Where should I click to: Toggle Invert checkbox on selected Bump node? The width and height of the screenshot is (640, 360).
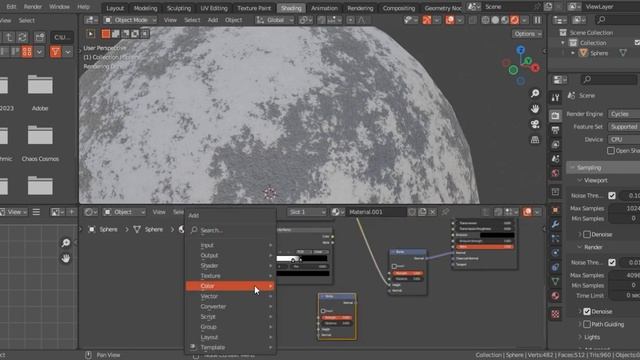pos(323,311)
